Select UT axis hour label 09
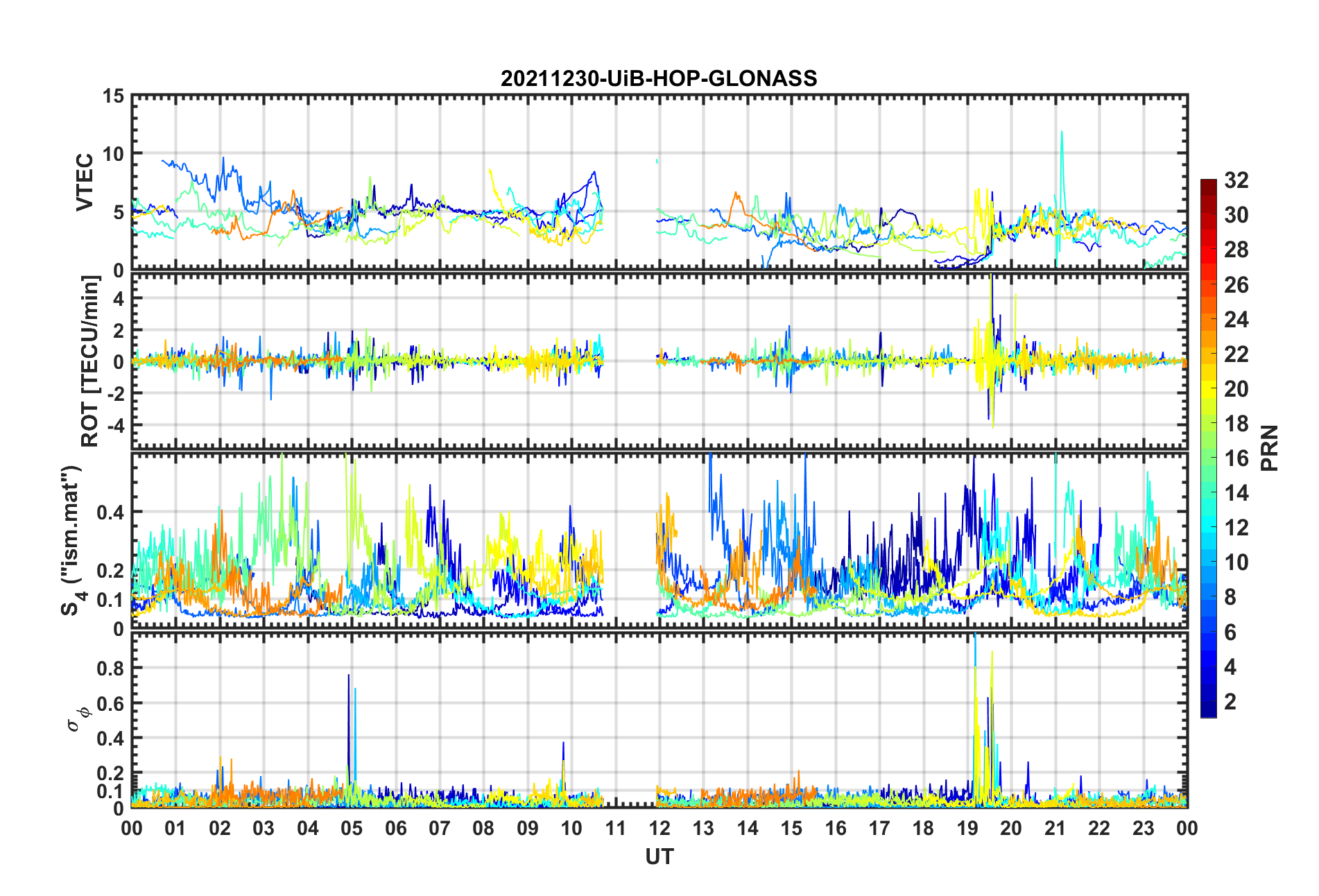1319x896 pixels. pos(528,828)
